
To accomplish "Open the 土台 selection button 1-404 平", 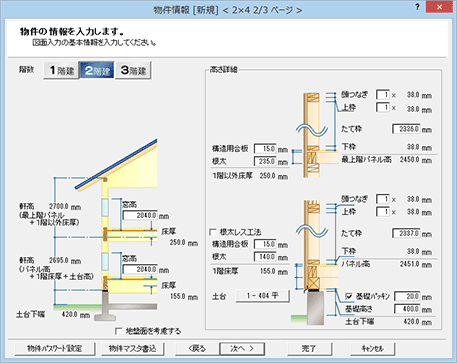I will tap(262, 296).
